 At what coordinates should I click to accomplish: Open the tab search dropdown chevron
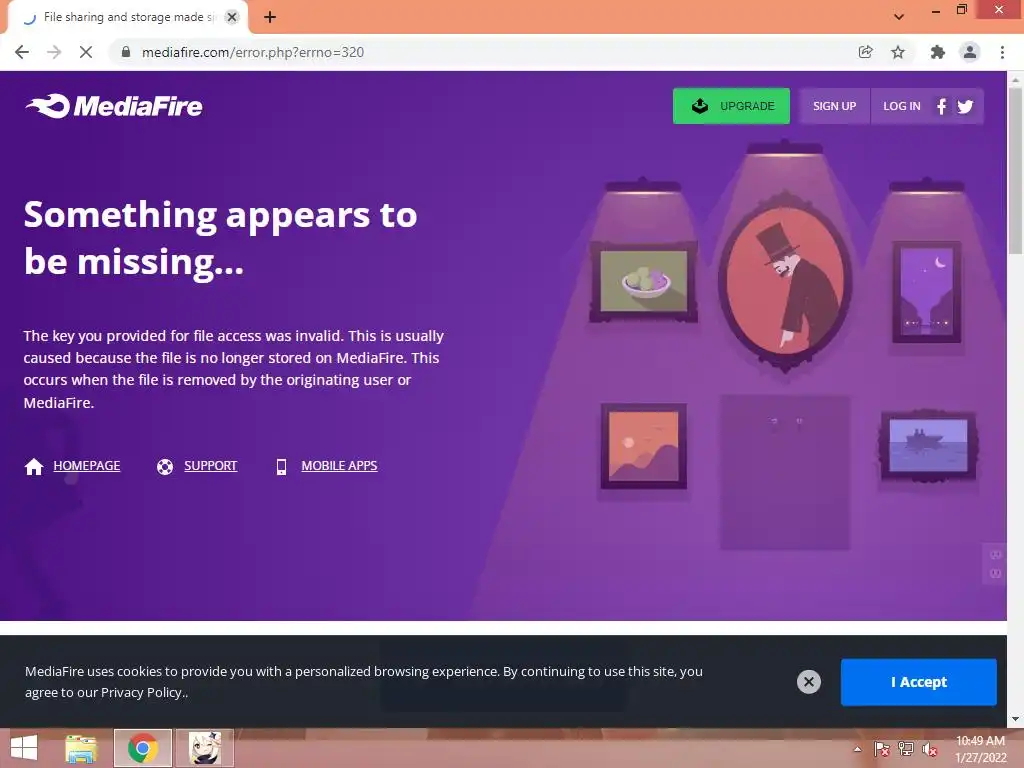point(899,17)
